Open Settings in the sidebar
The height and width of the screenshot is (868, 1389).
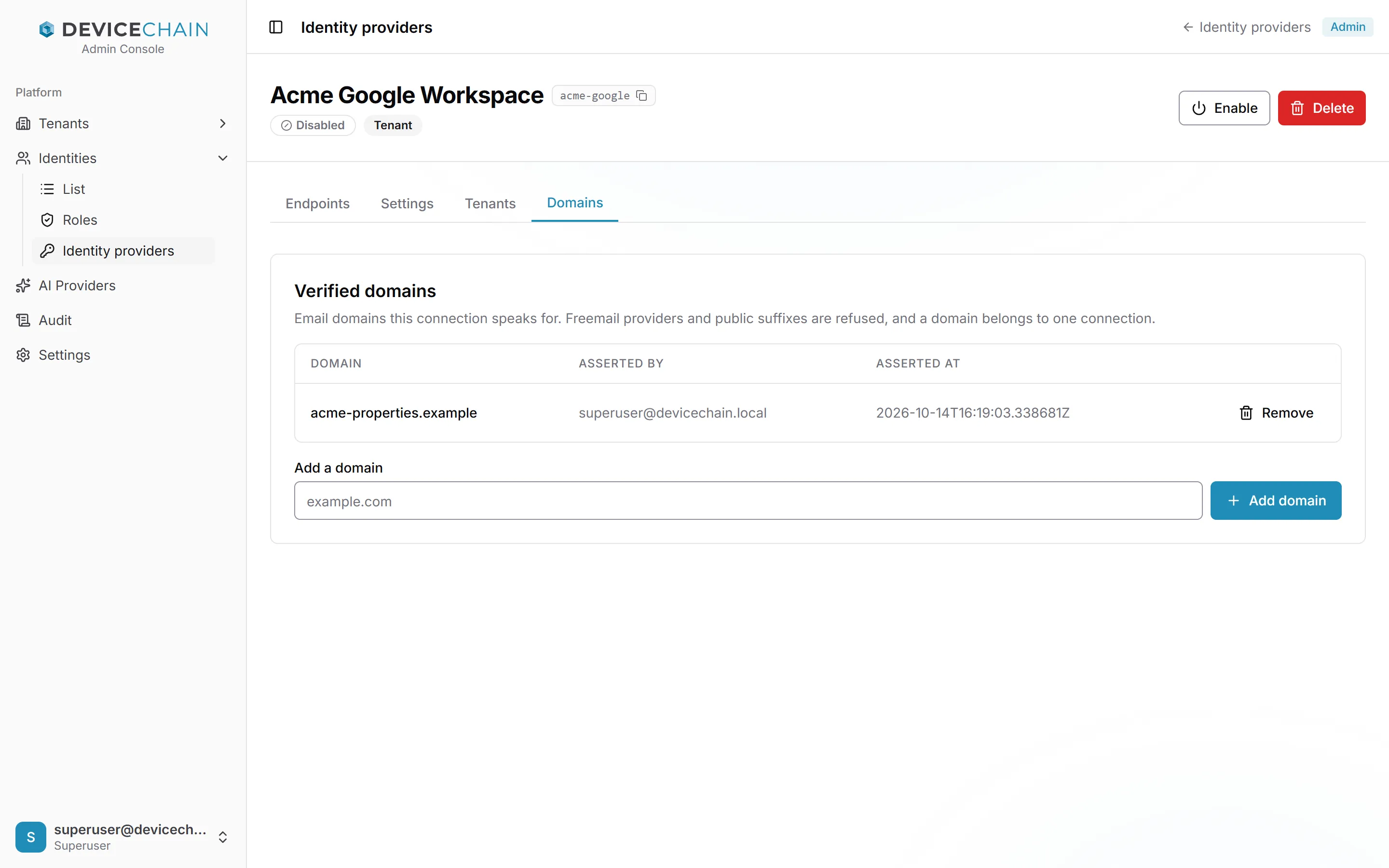[x=123, y=355]
